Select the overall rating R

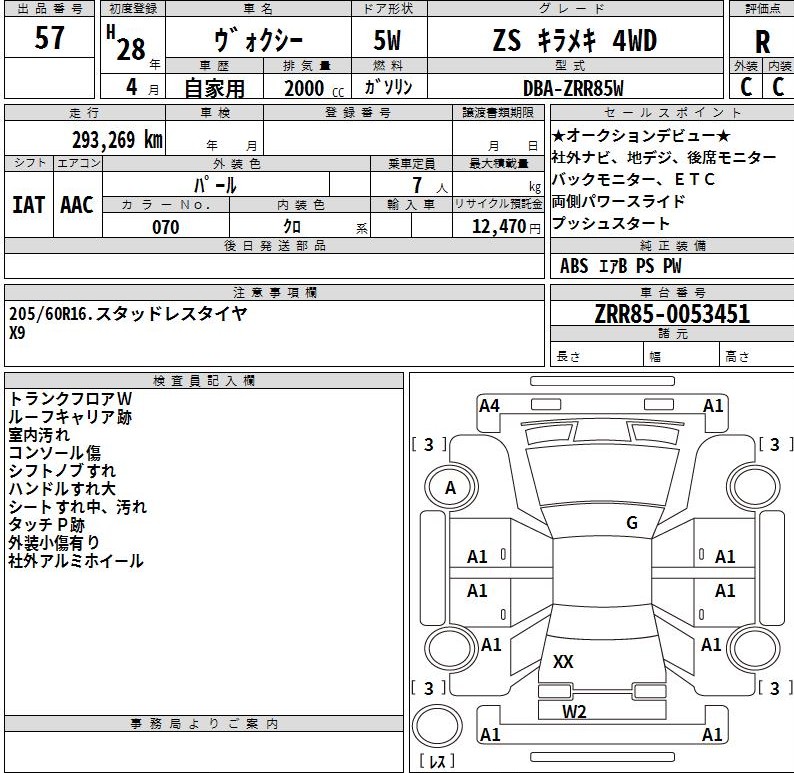tap(763, 42)
